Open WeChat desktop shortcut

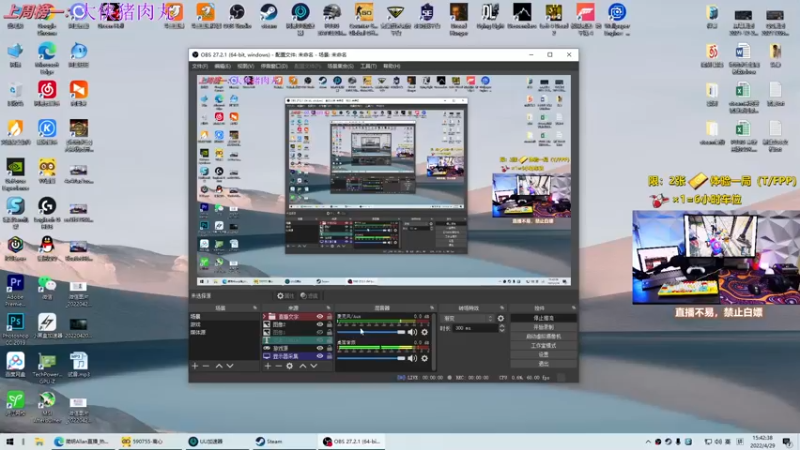pyautogui.click(x=47, y=287)
